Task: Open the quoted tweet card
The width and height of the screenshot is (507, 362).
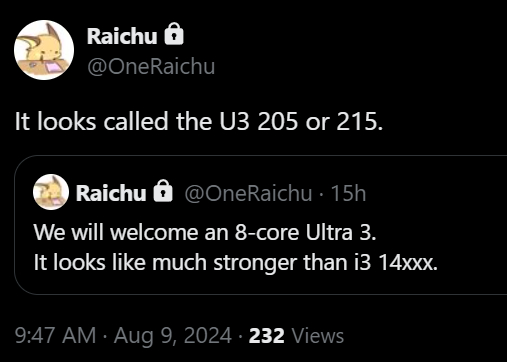Action: [261, 225]
